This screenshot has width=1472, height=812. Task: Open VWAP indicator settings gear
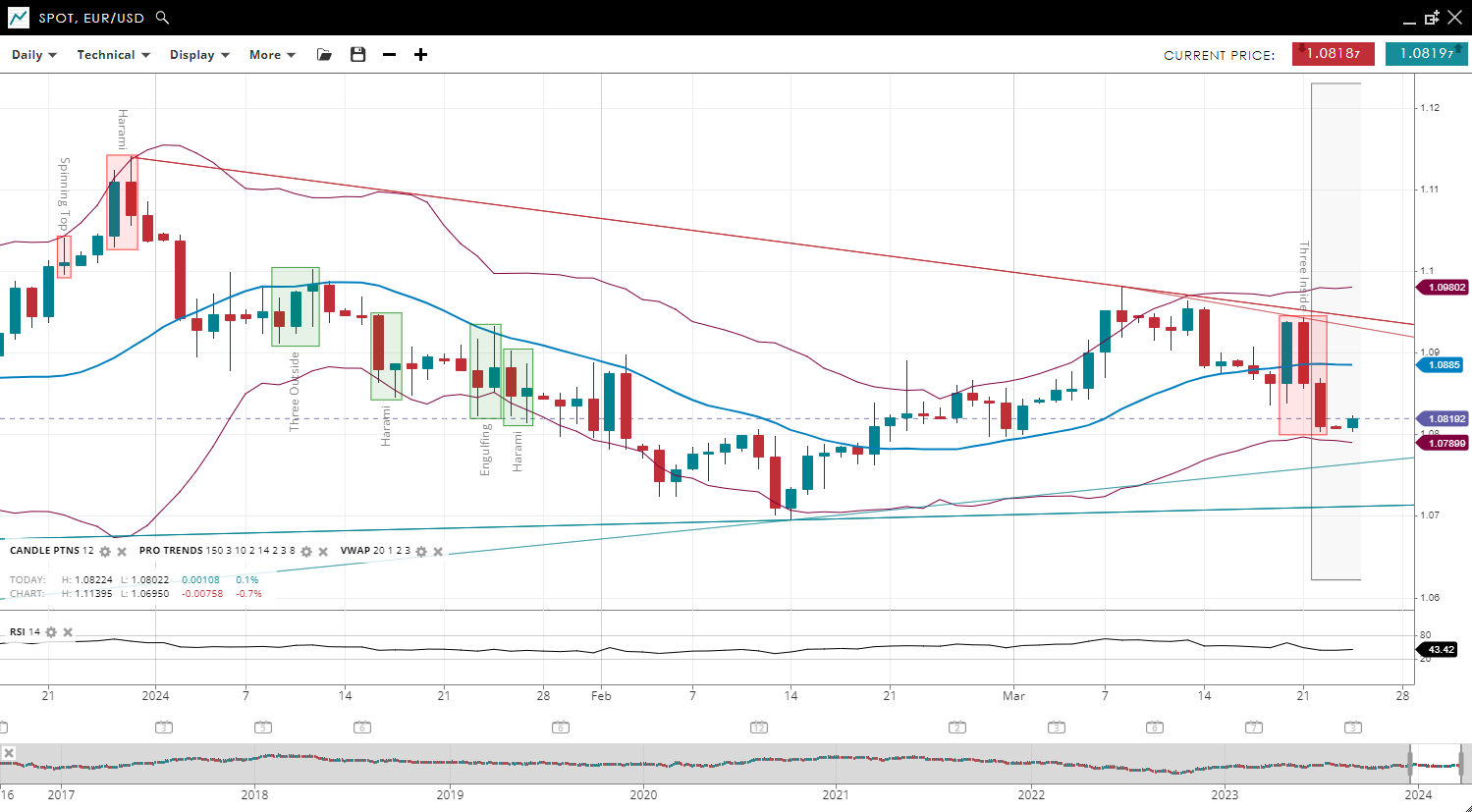point(421,552)
